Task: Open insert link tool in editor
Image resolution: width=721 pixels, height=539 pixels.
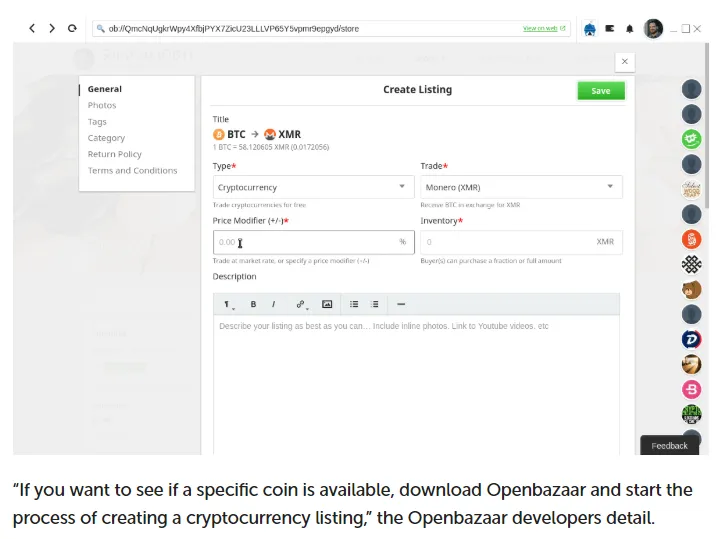Action: (x=301, y=304)
